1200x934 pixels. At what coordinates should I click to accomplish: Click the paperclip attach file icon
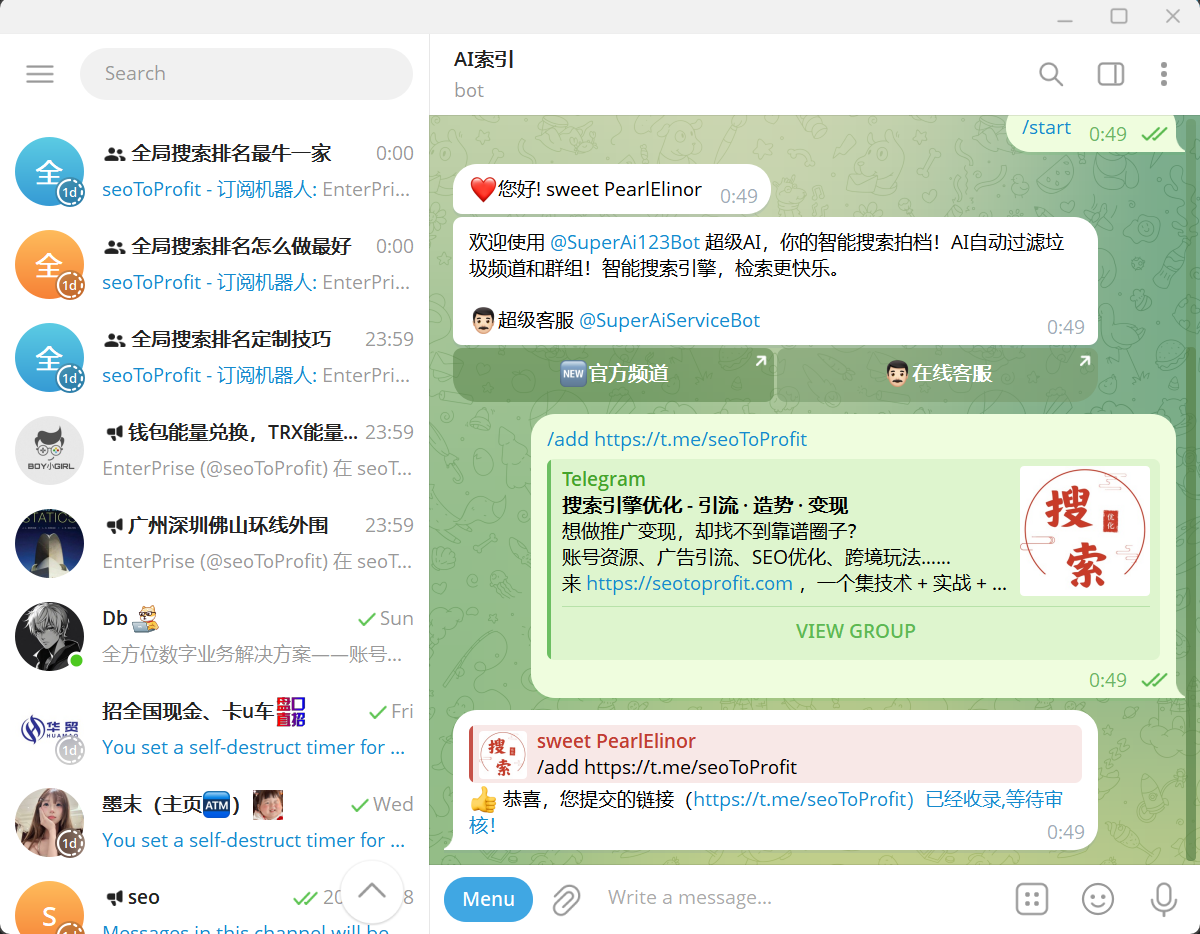point(566,899)
